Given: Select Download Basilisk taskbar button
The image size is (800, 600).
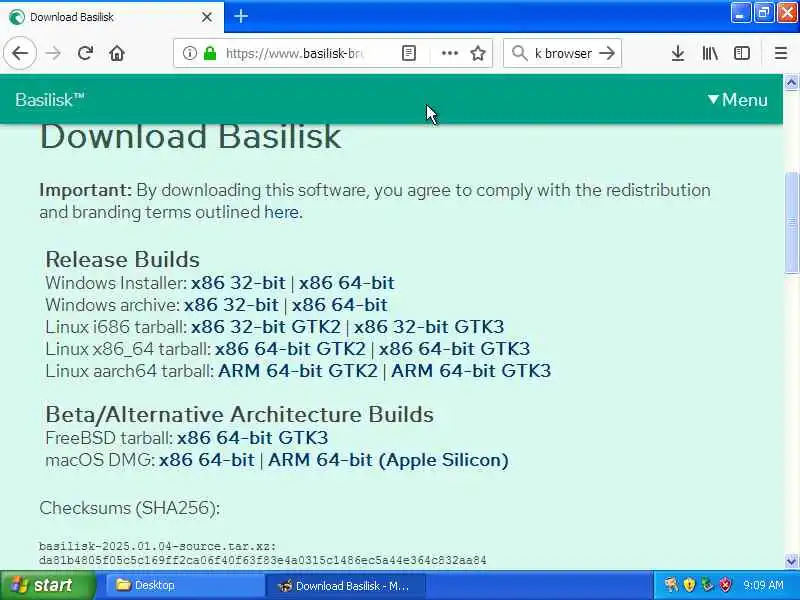Looking at the screenshot, I should pos(344,585).
